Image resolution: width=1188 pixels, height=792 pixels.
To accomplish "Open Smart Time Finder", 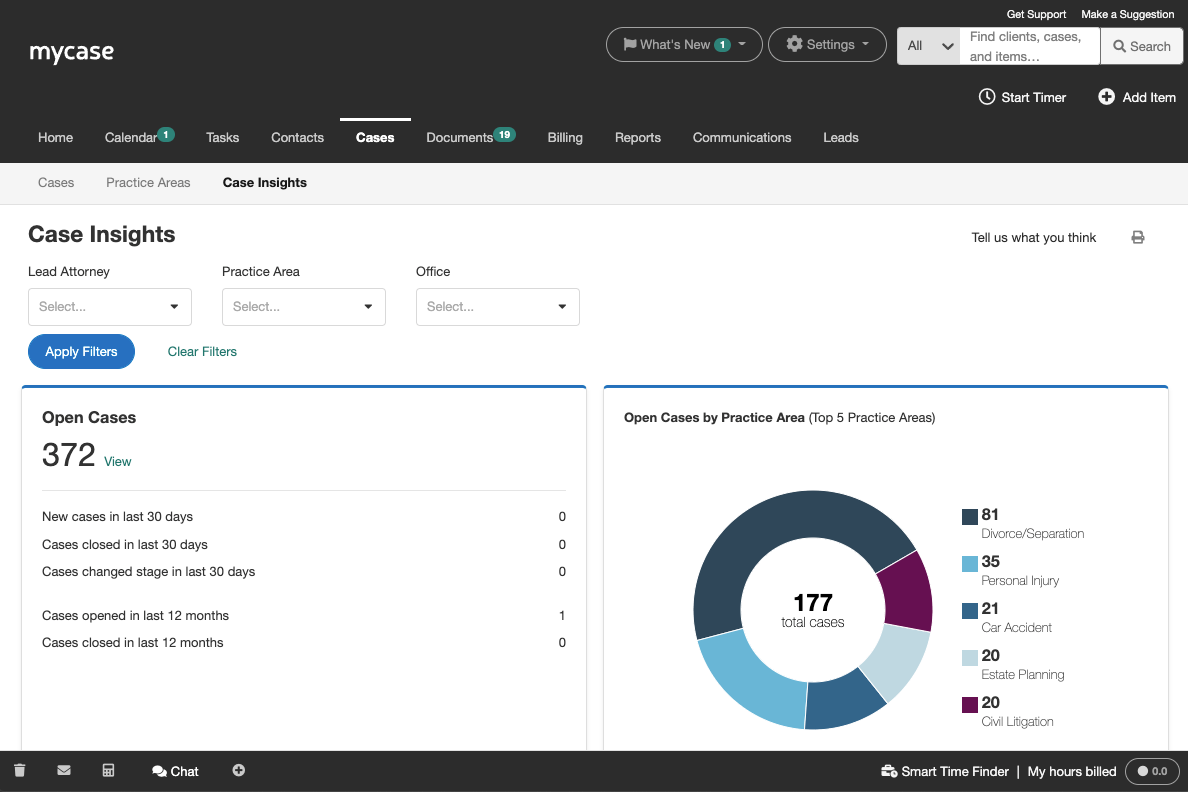I will point(945,772).
